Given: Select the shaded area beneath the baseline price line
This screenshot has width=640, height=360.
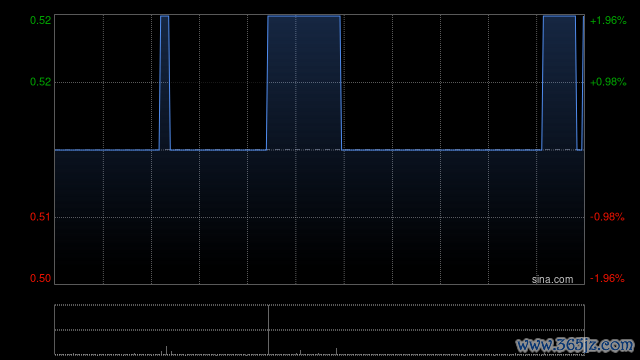Looking at the screenshot, I should [320, 216].
